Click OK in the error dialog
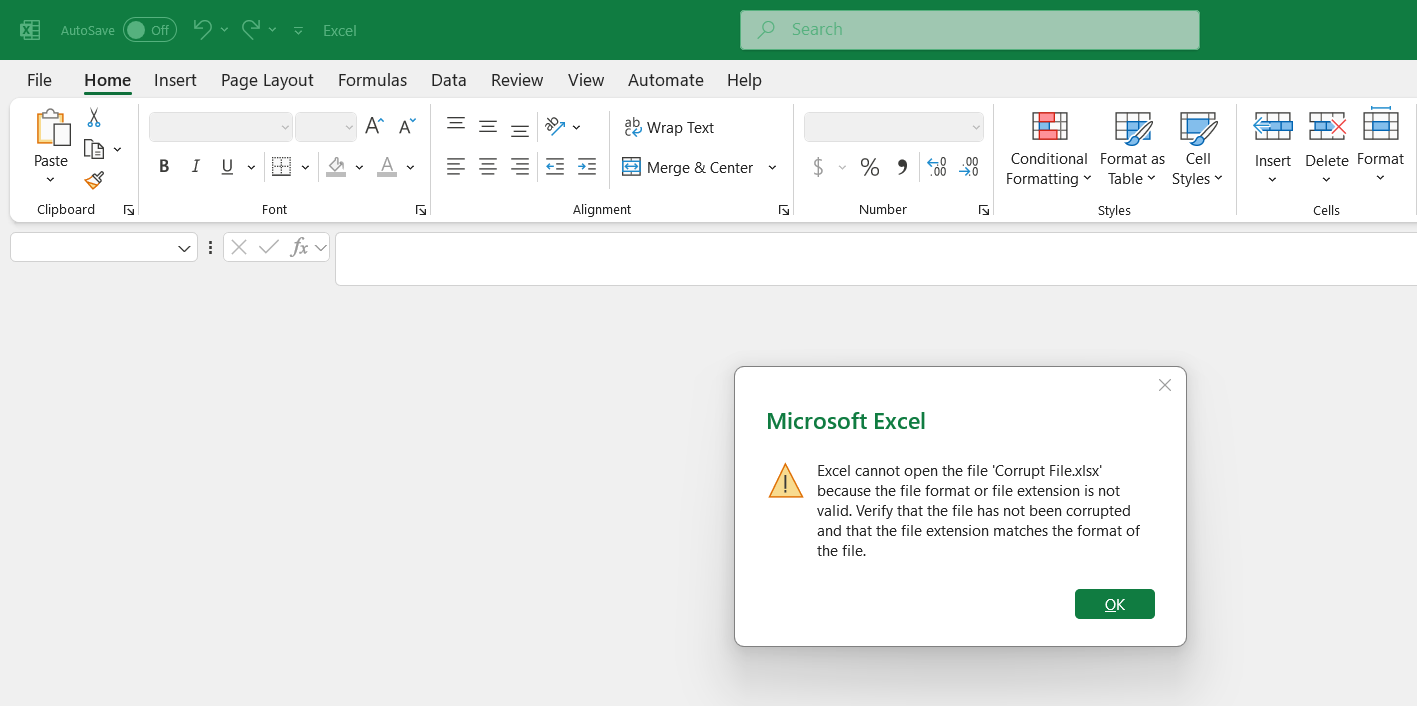Screen dimensions: 1417x706 tap(1115, 604)
